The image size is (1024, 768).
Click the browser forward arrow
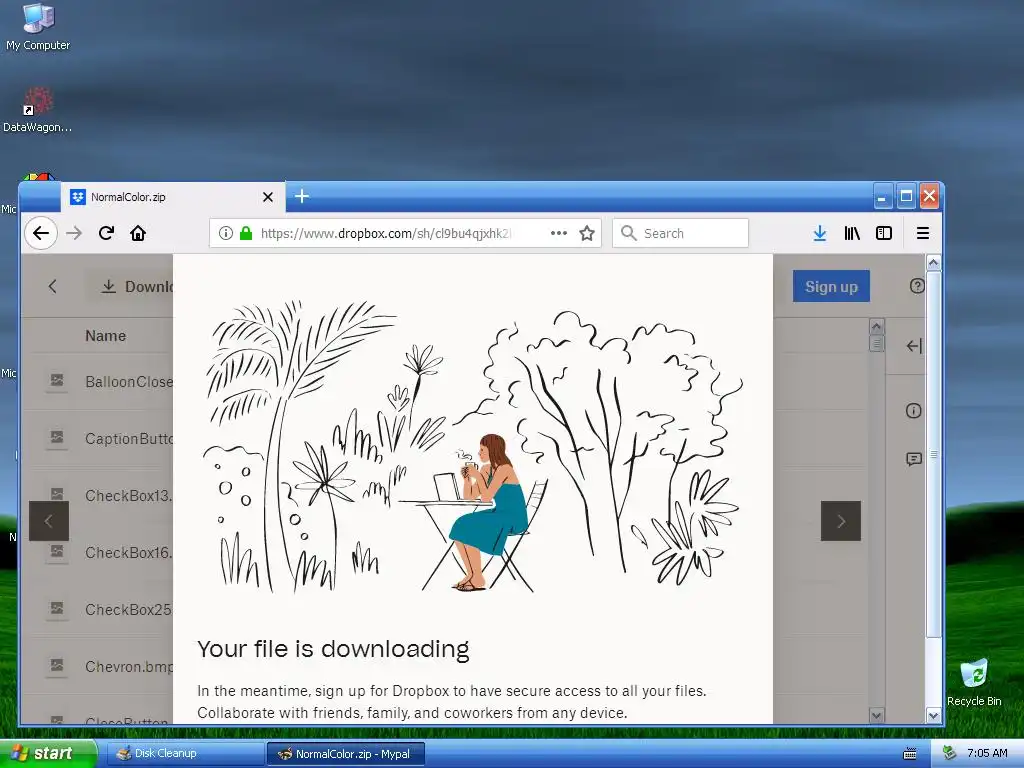74,233
